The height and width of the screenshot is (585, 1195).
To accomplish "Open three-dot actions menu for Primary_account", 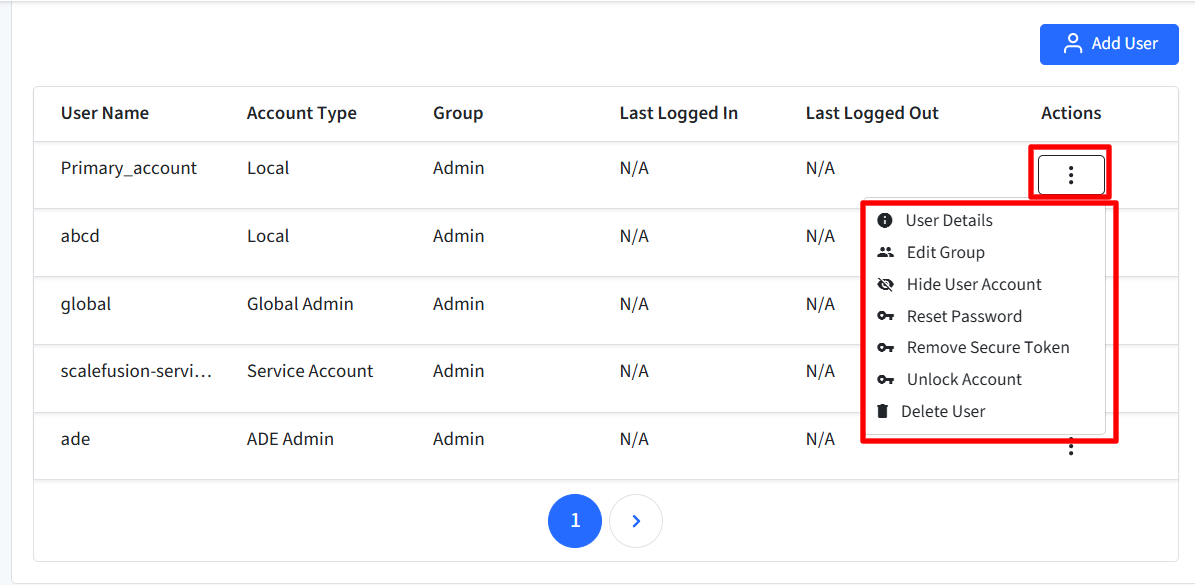I will [1071, 175].
